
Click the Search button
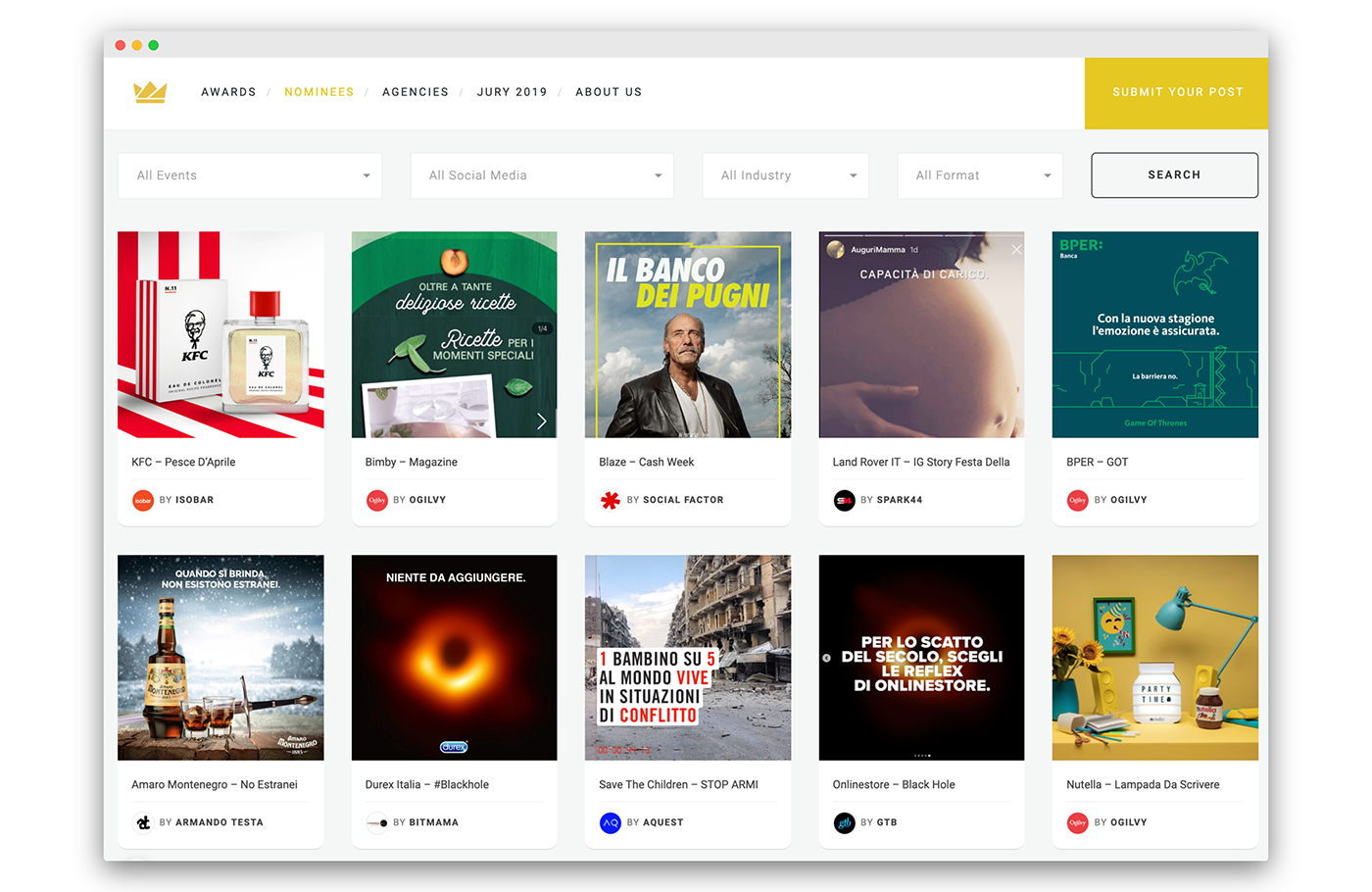point(1174,175)
